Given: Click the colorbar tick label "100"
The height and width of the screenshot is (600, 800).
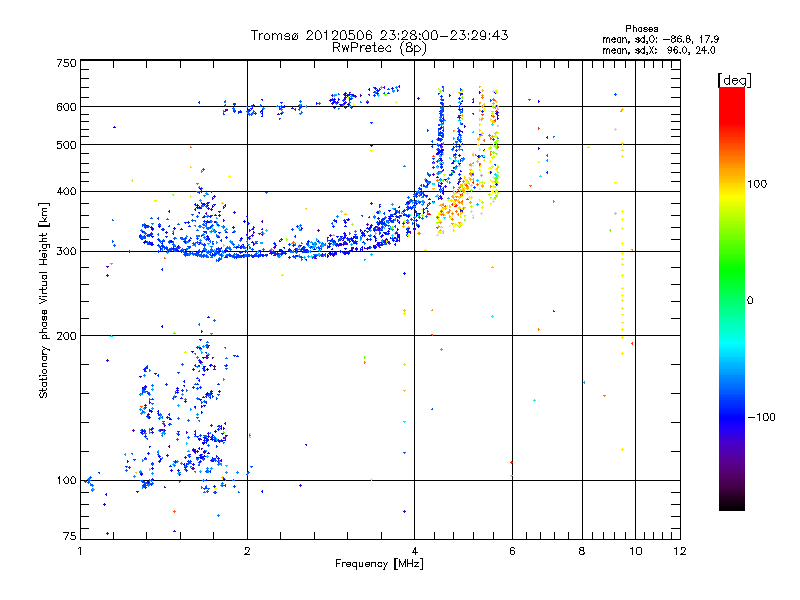Looking at the screenshot, I should click(757, 184).
